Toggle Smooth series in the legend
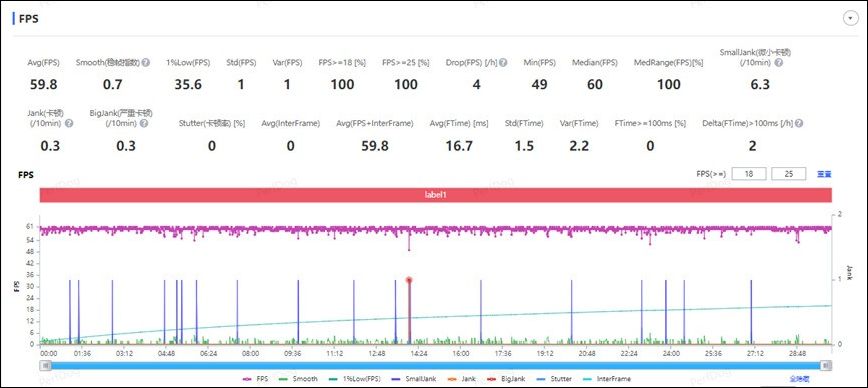The image size is (868, 388). [298, 379]
